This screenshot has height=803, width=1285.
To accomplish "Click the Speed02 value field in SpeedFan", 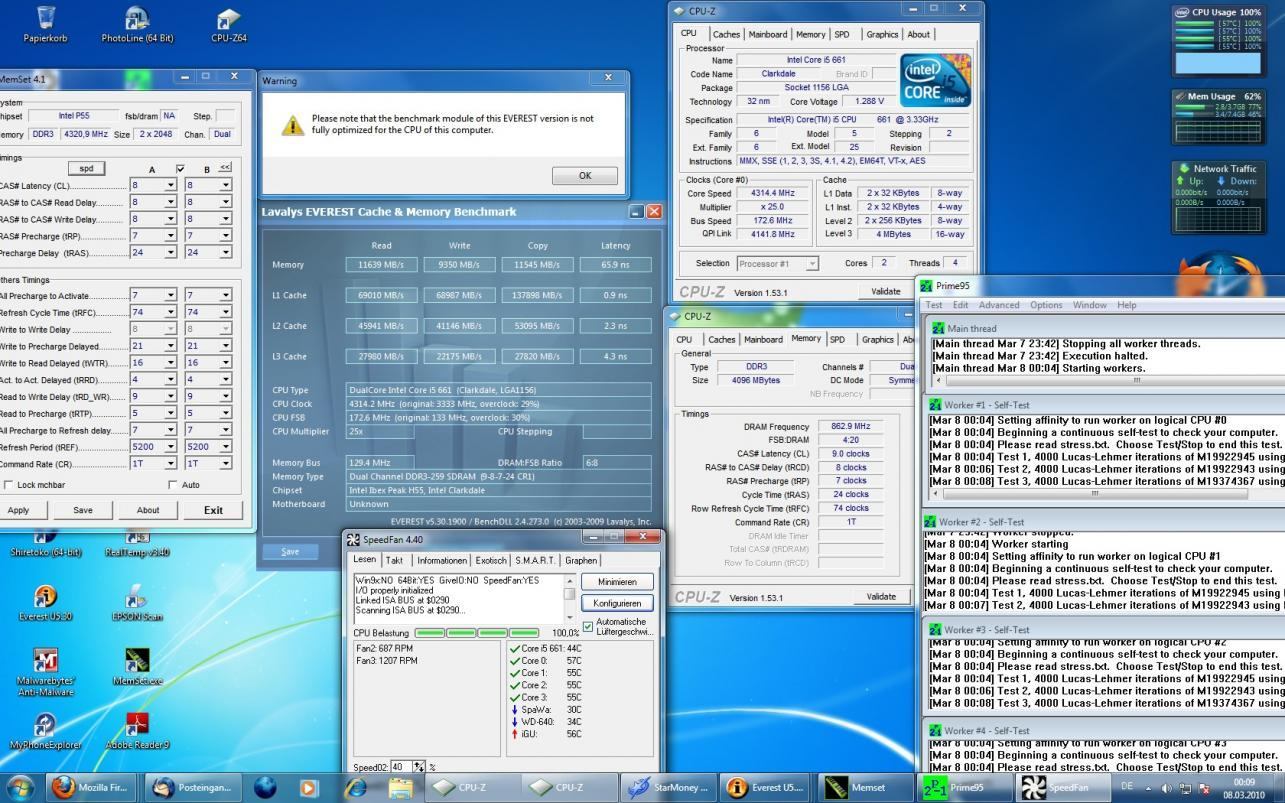I will pos(400,767).
